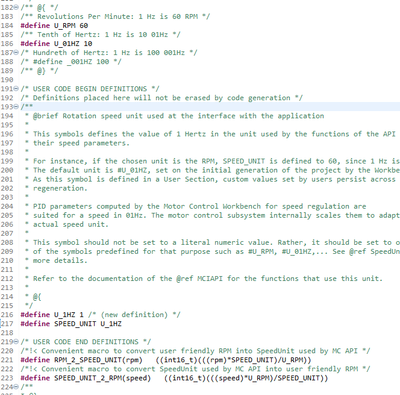Click 'Definitions placed here will not be erased' line
Image resolution: width=400 pixels, height=395 pixels.
[162, 98]
